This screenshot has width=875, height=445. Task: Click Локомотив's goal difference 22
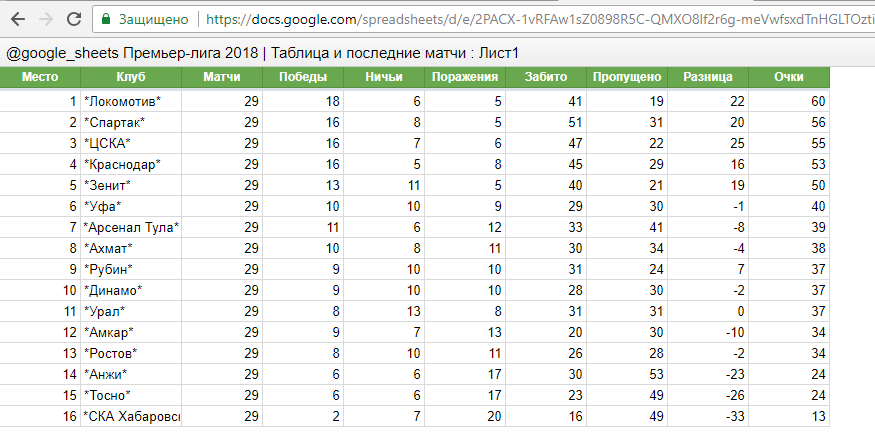point(708,101)
